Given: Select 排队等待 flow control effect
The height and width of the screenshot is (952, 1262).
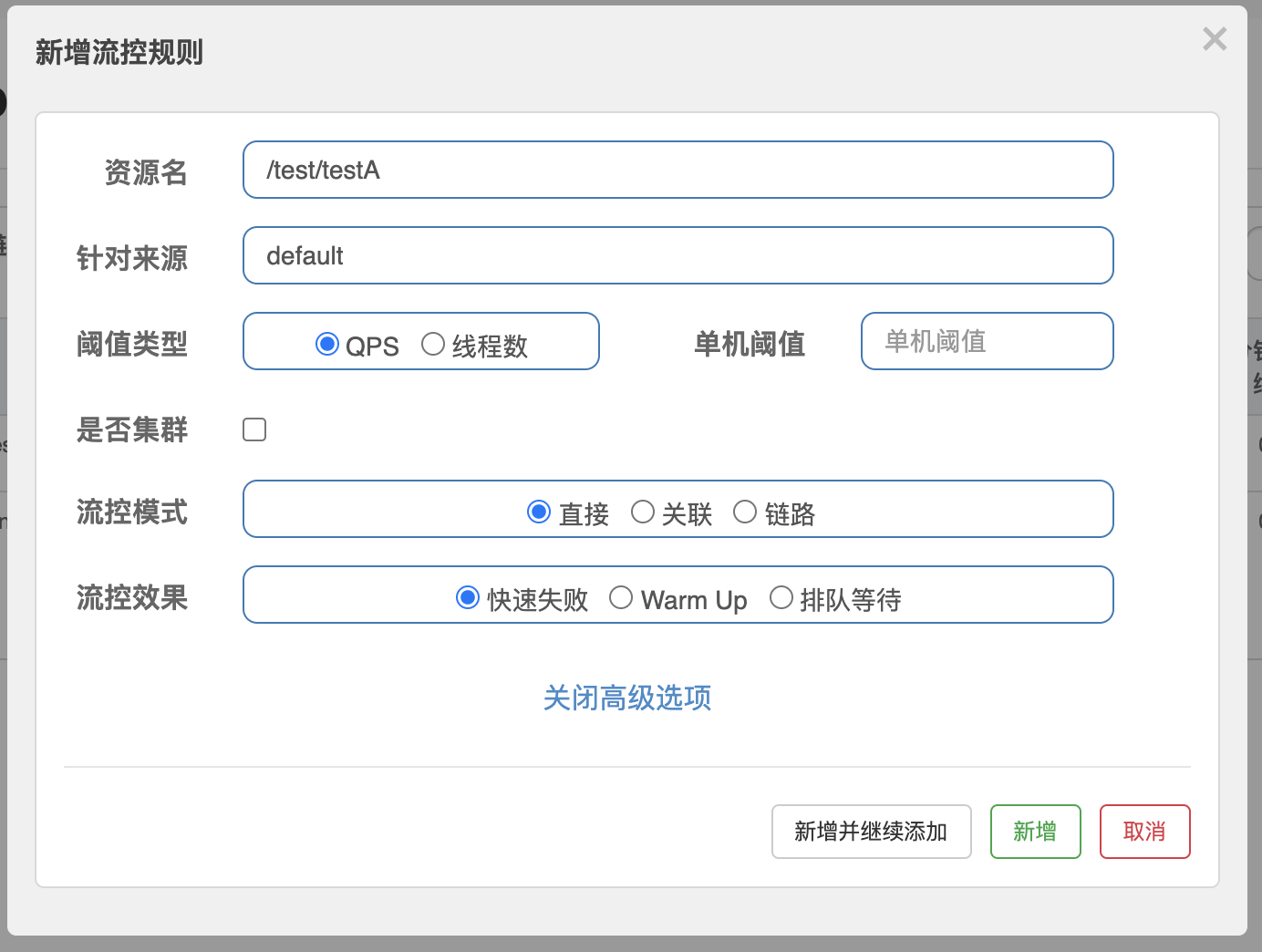Looking at the screenshot, I should click(781, 597).
